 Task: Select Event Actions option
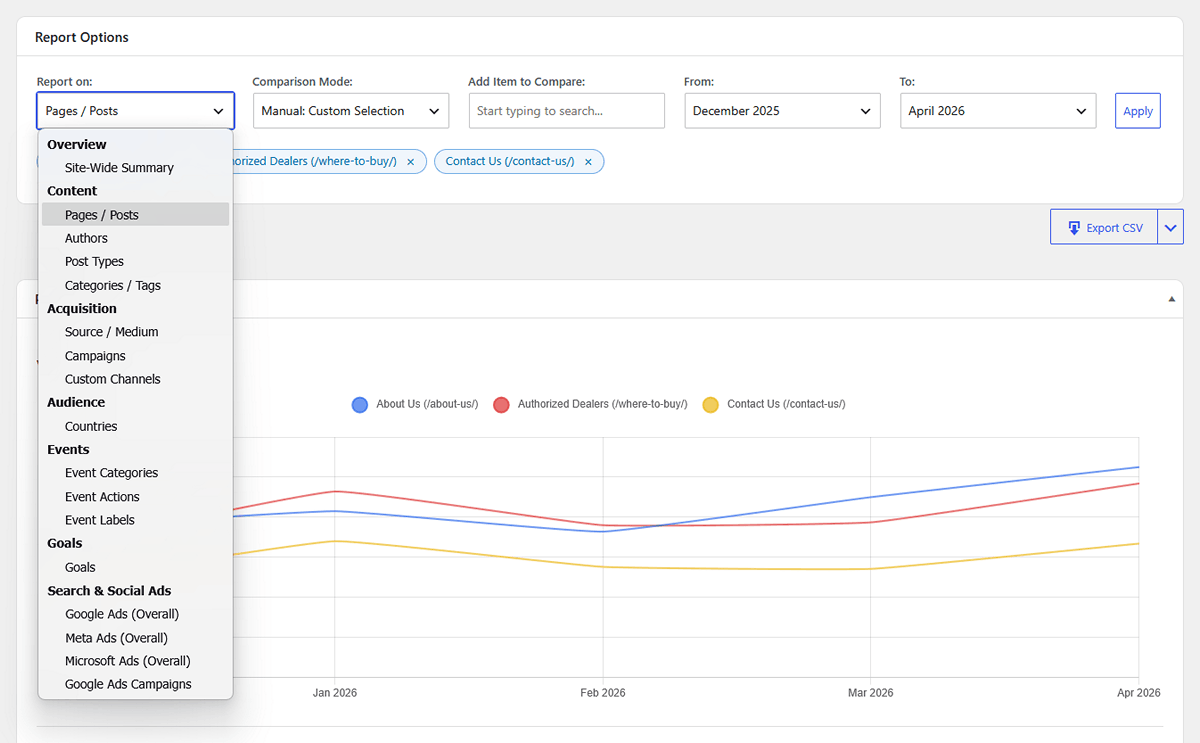click(x=136, y=497)
